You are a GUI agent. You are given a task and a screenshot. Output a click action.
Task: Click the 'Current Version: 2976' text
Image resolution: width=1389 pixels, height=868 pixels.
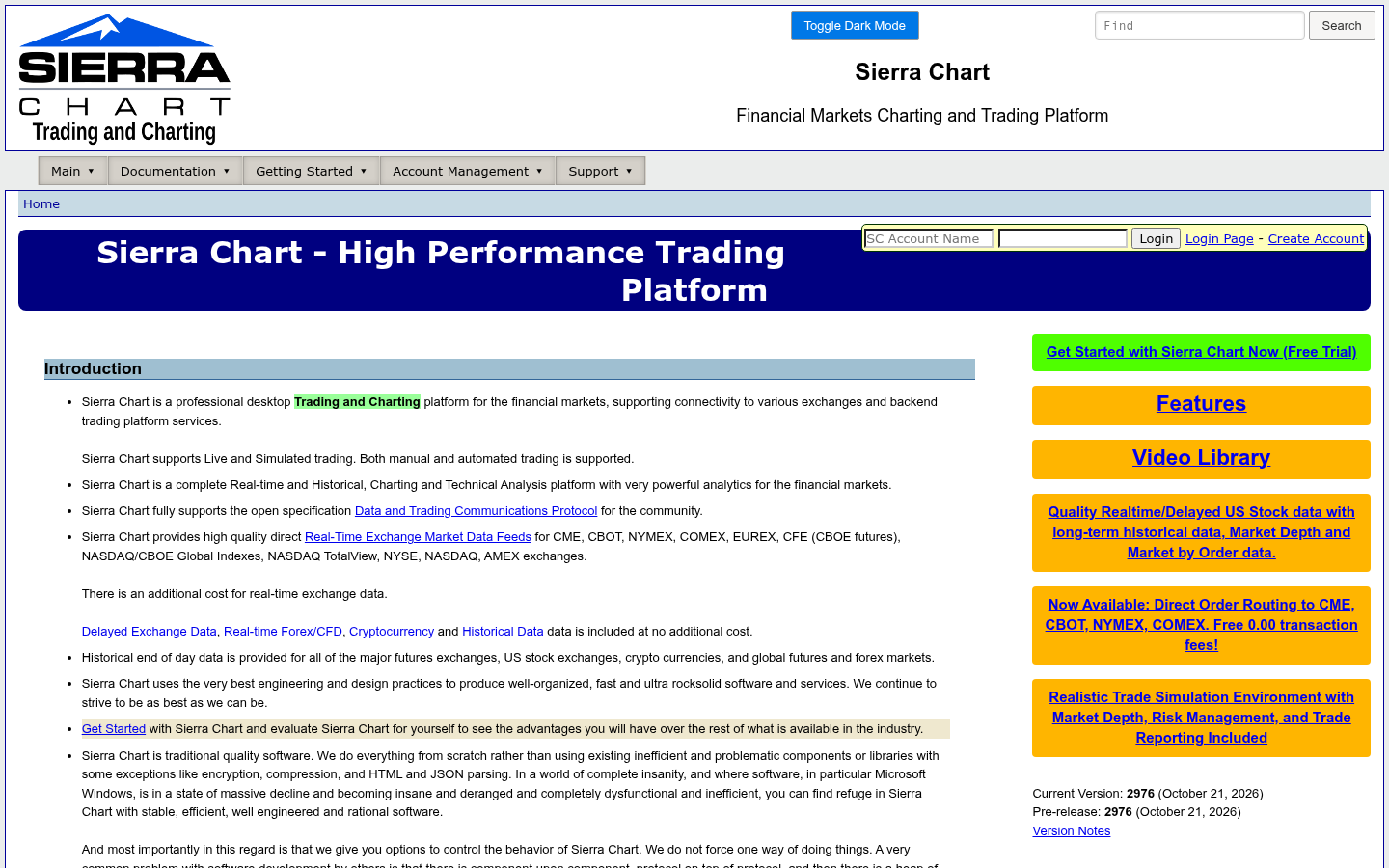coord(1094,794)
